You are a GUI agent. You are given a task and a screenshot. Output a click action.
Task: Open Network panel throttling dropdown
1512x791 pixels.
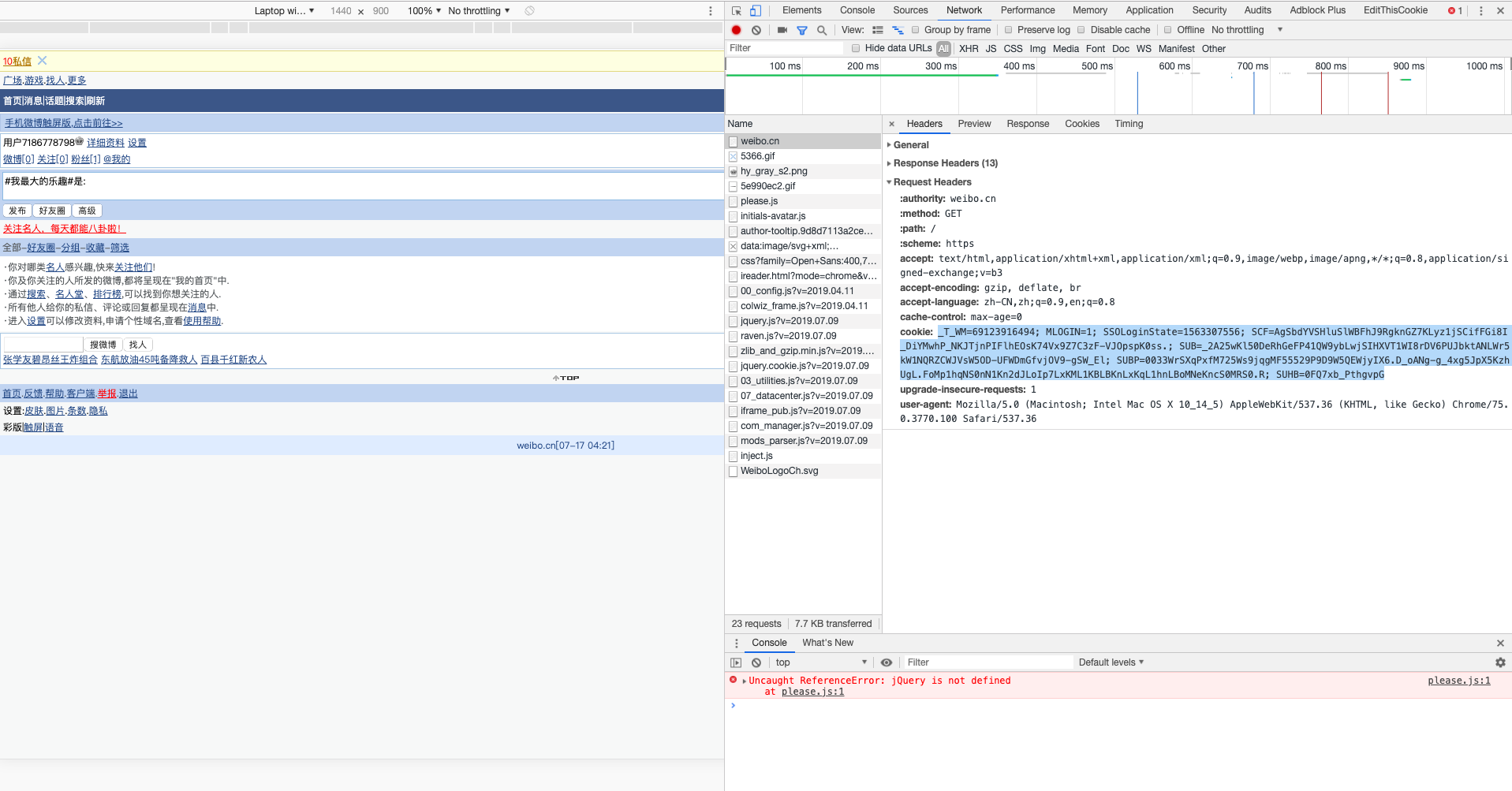1247,30
